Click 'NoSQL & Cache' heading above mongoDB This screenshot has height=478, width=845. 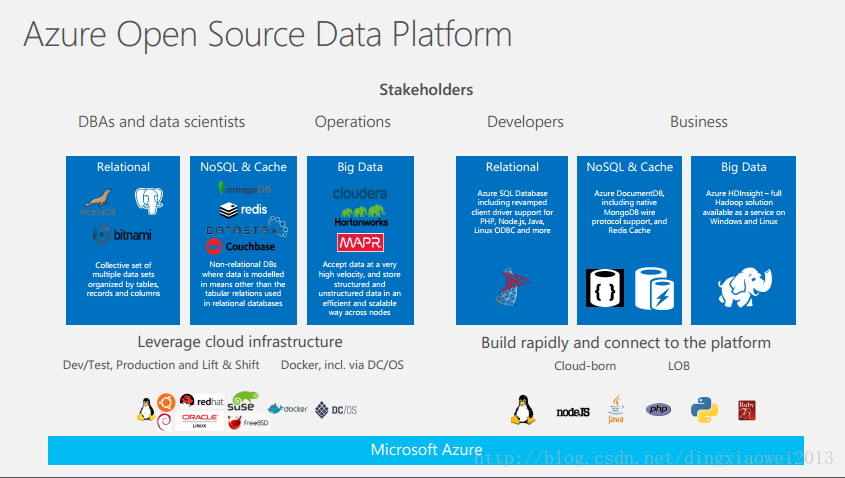pos(244,167)
